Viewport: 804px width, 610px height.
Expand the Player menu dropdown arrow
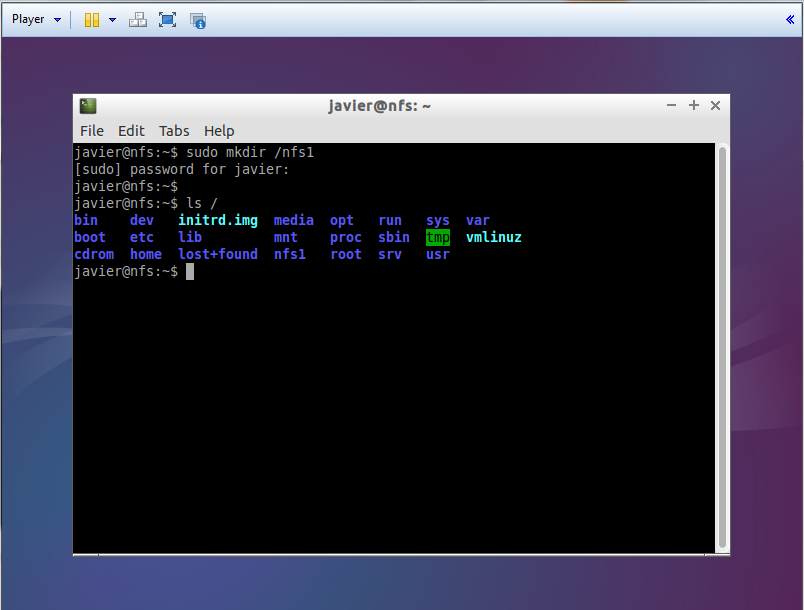(x=57, y=19)
